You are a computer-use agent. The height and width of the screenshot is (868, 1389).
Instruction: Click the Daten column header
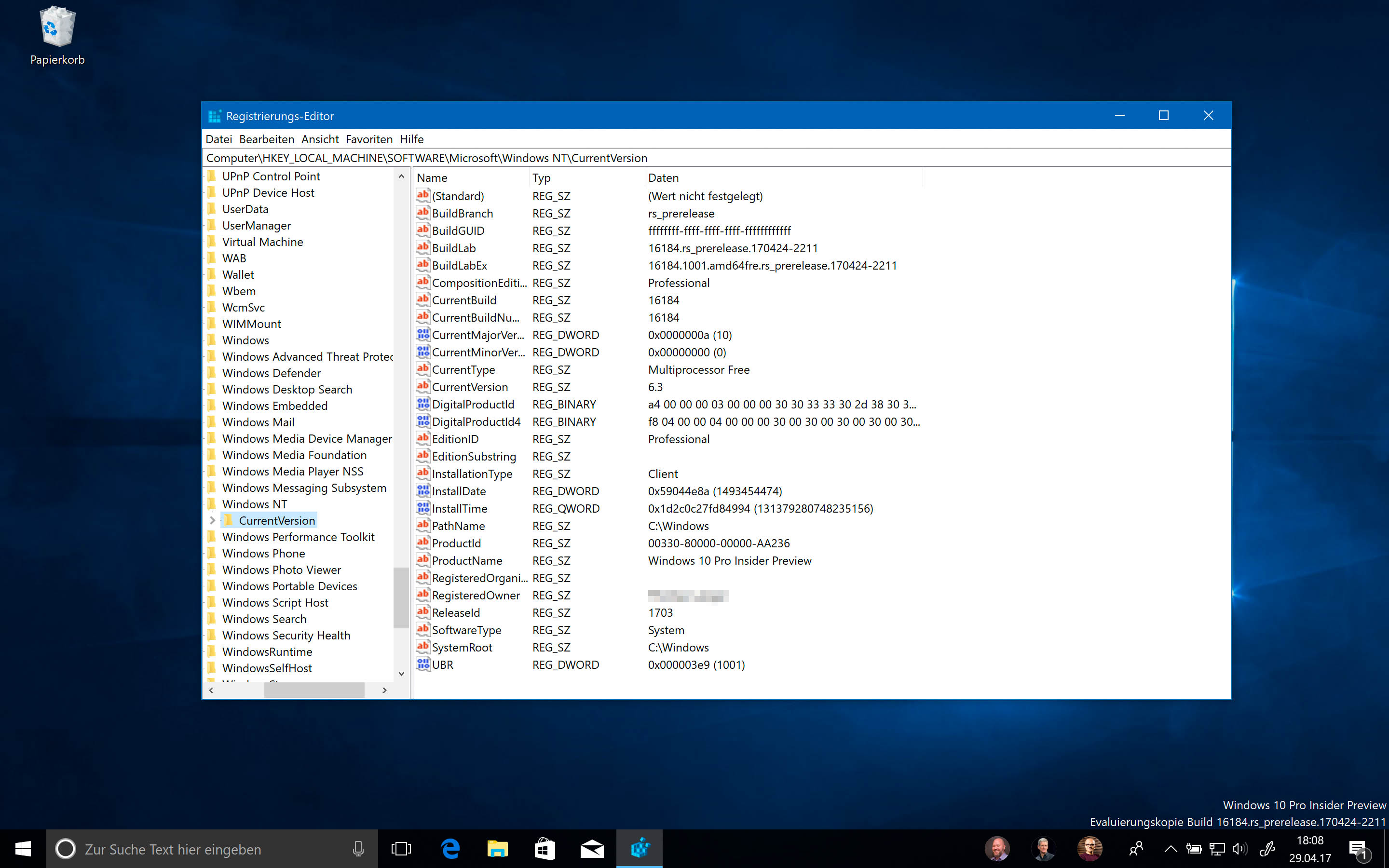(783, 178)
